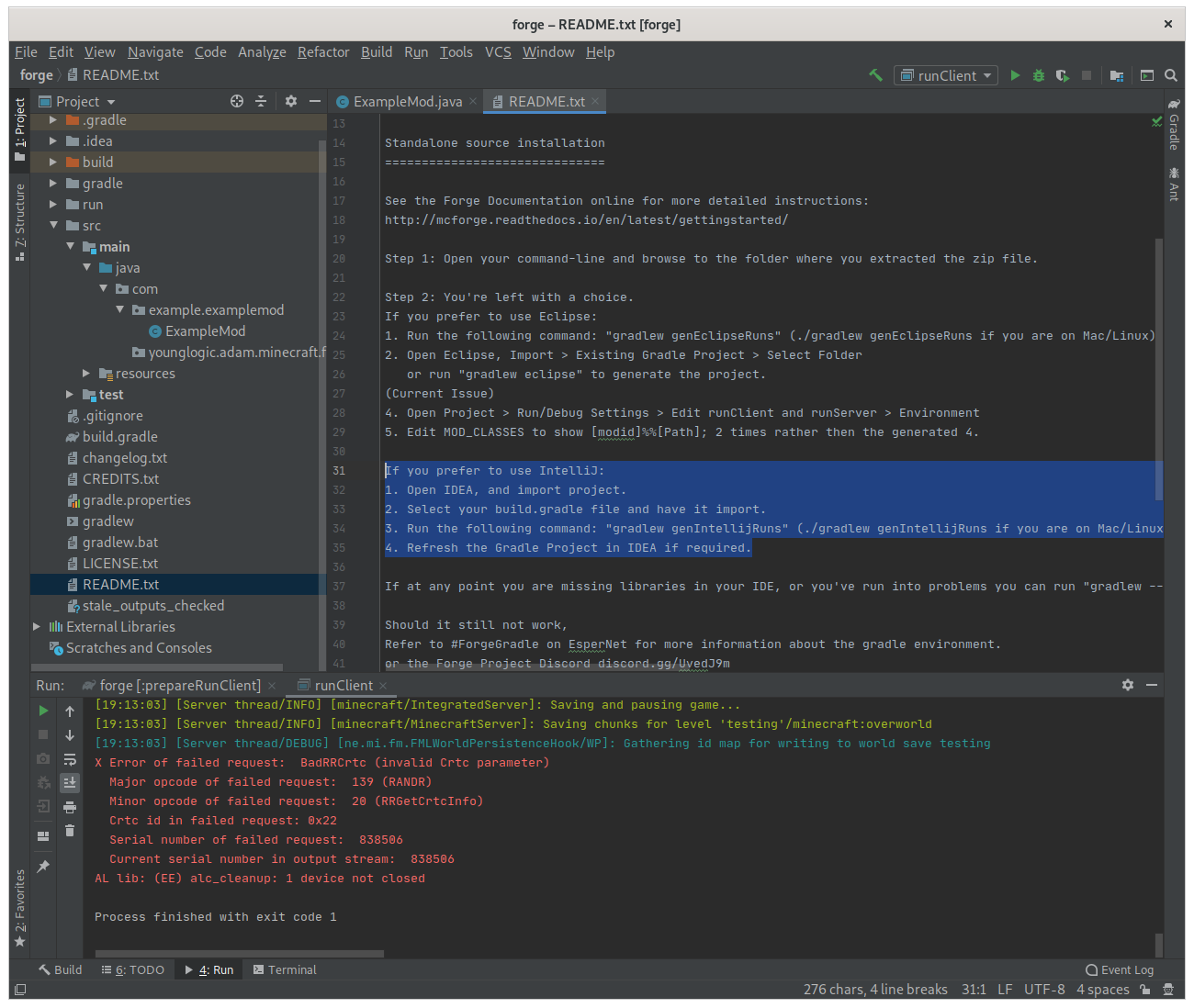Screen dimensions: 1194x1008
Task: Select build.gradle file in project tree
Action: pos(119,436)
